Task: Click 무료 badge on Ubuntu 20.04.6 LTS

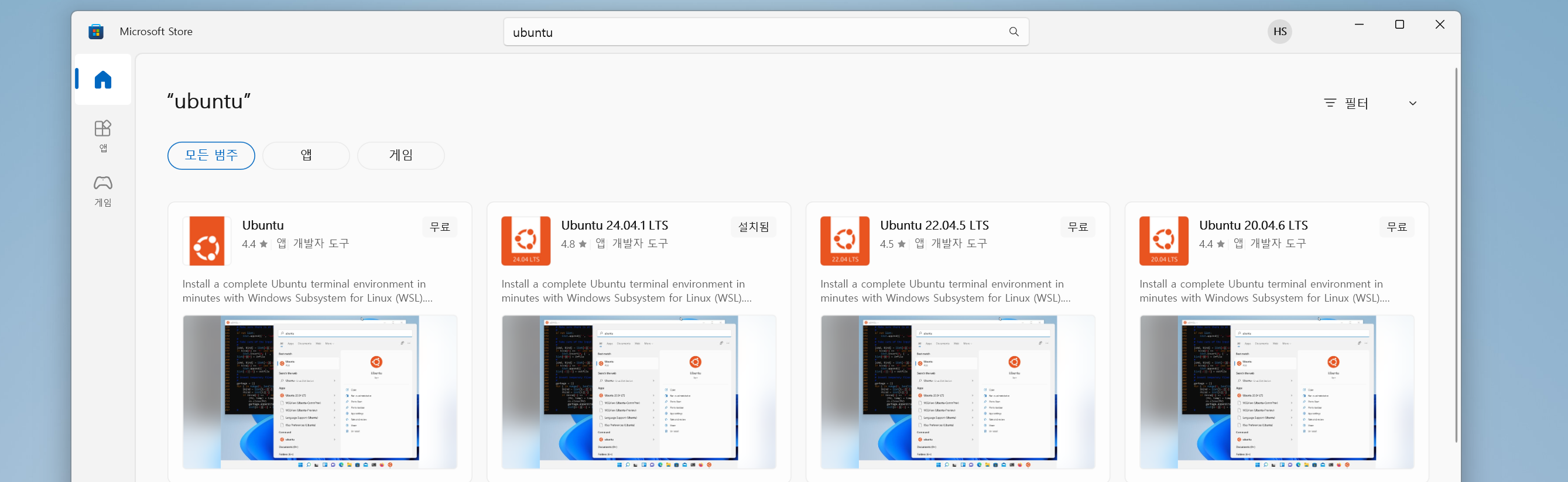Action: 1396,227
